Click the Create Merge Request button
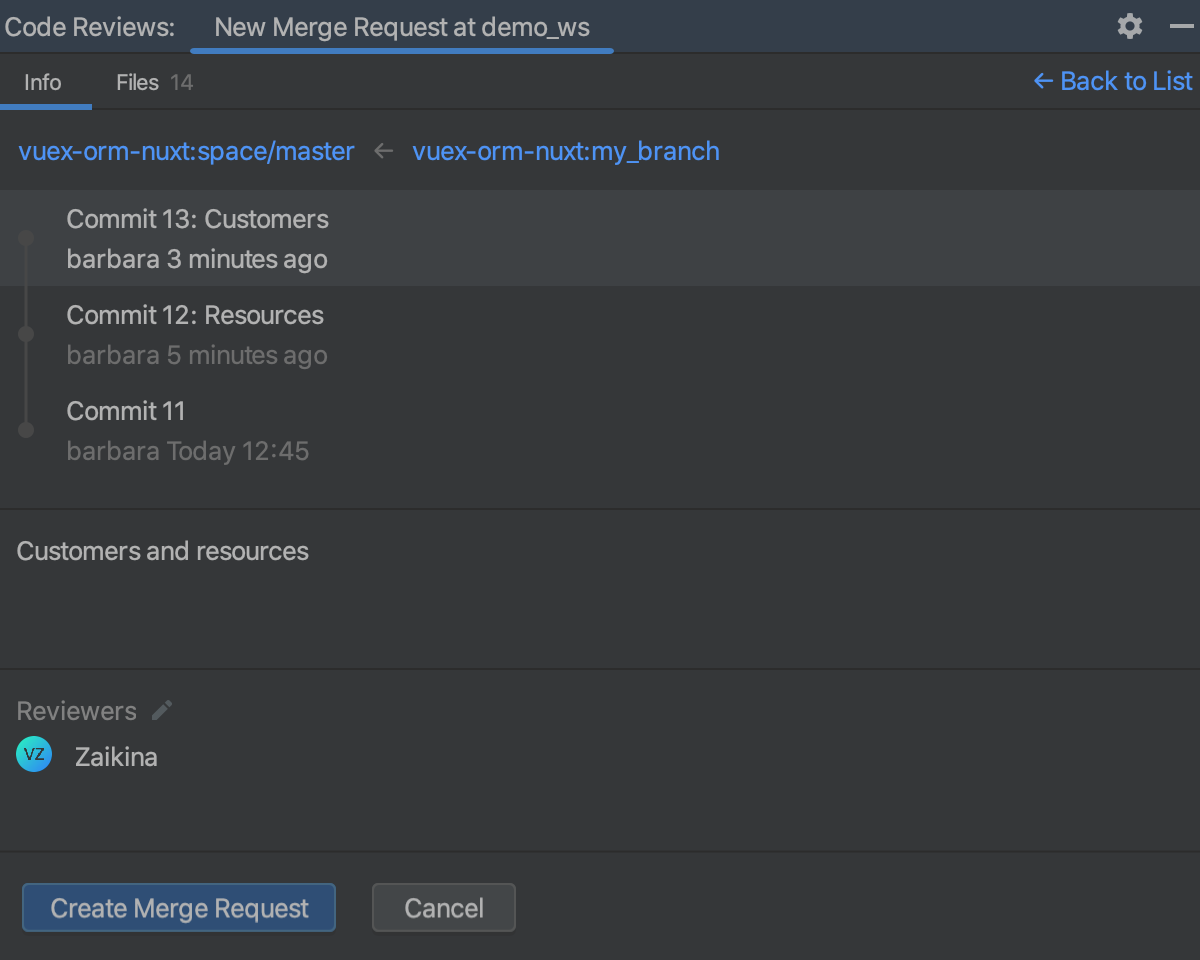This screenshot has height=960, width=1200. click(x=178, y=908)
